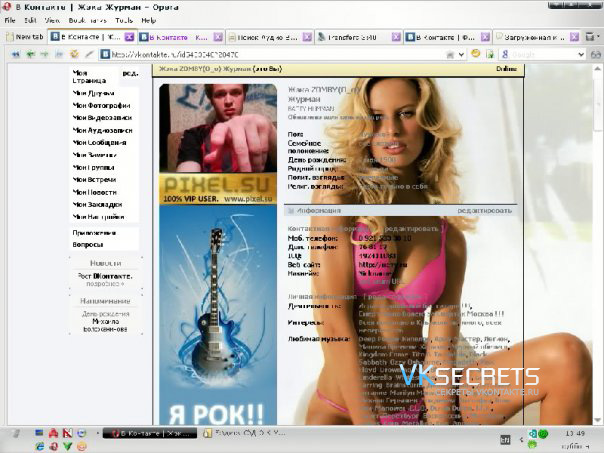Close the 'Загруженная' tab
Image resolution: width=604 pixels, height=453 pixels.
(574, 37)
